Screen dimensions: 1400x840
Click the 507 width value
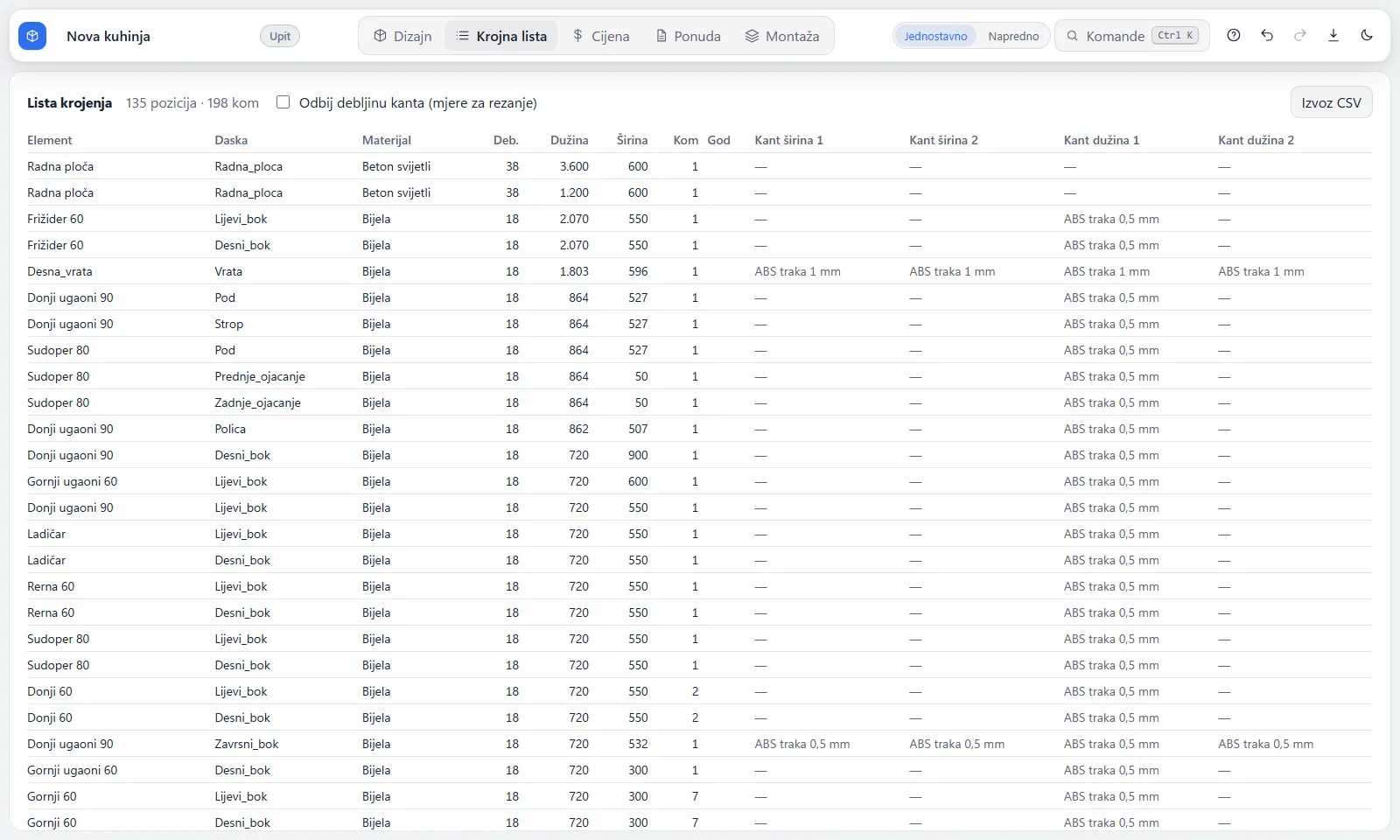(638, 429)
